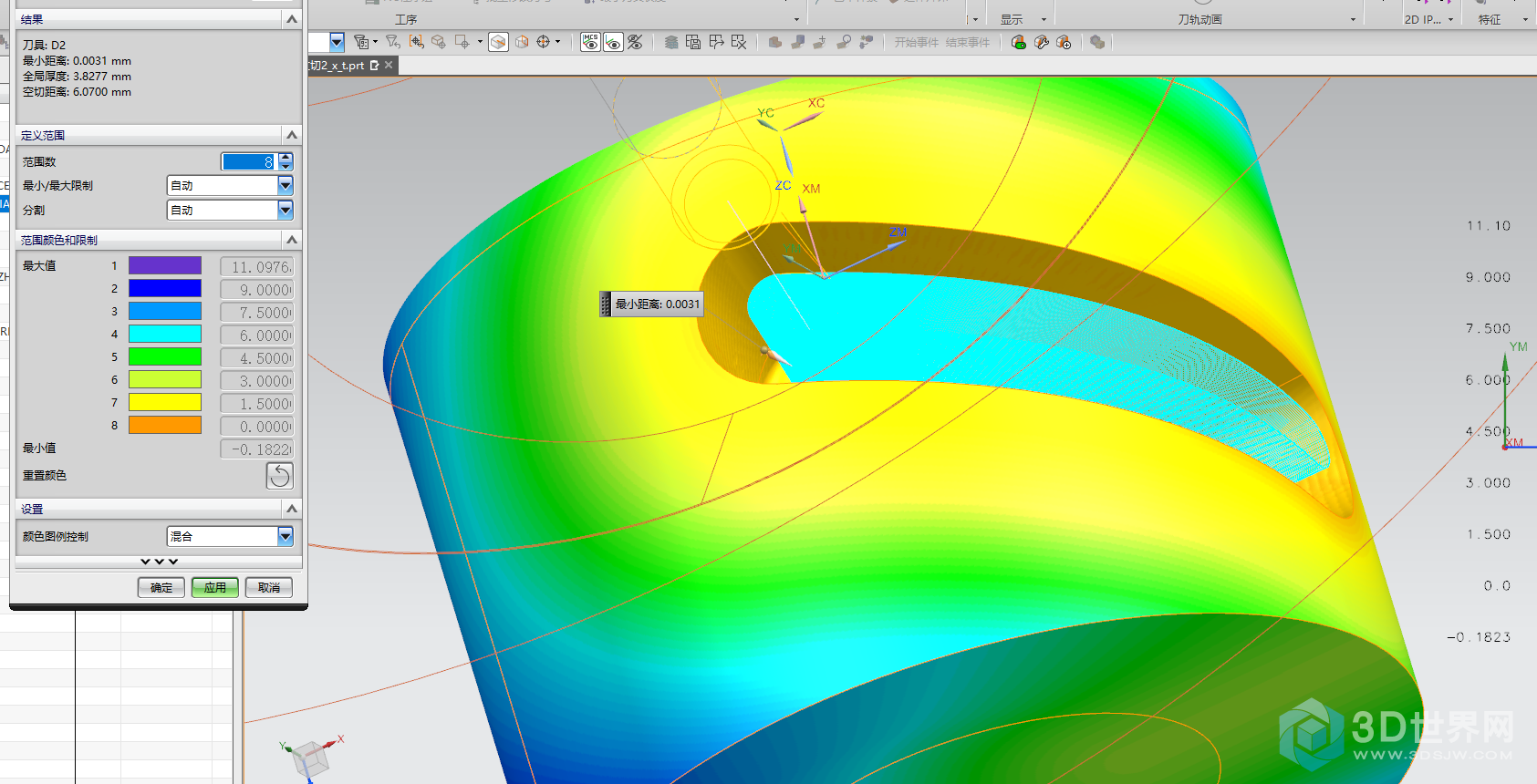
Task: Click the grey magnifier geometry icon
Action: point(844,42)
